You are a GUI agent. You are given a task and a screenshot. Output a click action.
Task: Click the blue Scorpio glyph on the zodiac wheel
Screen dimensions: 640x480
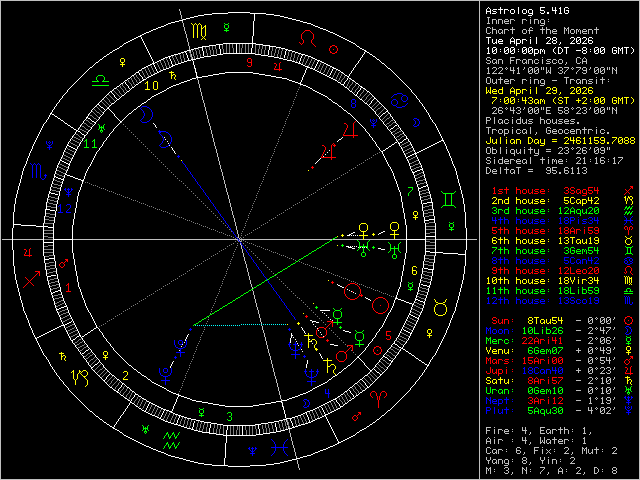(36, 172)
